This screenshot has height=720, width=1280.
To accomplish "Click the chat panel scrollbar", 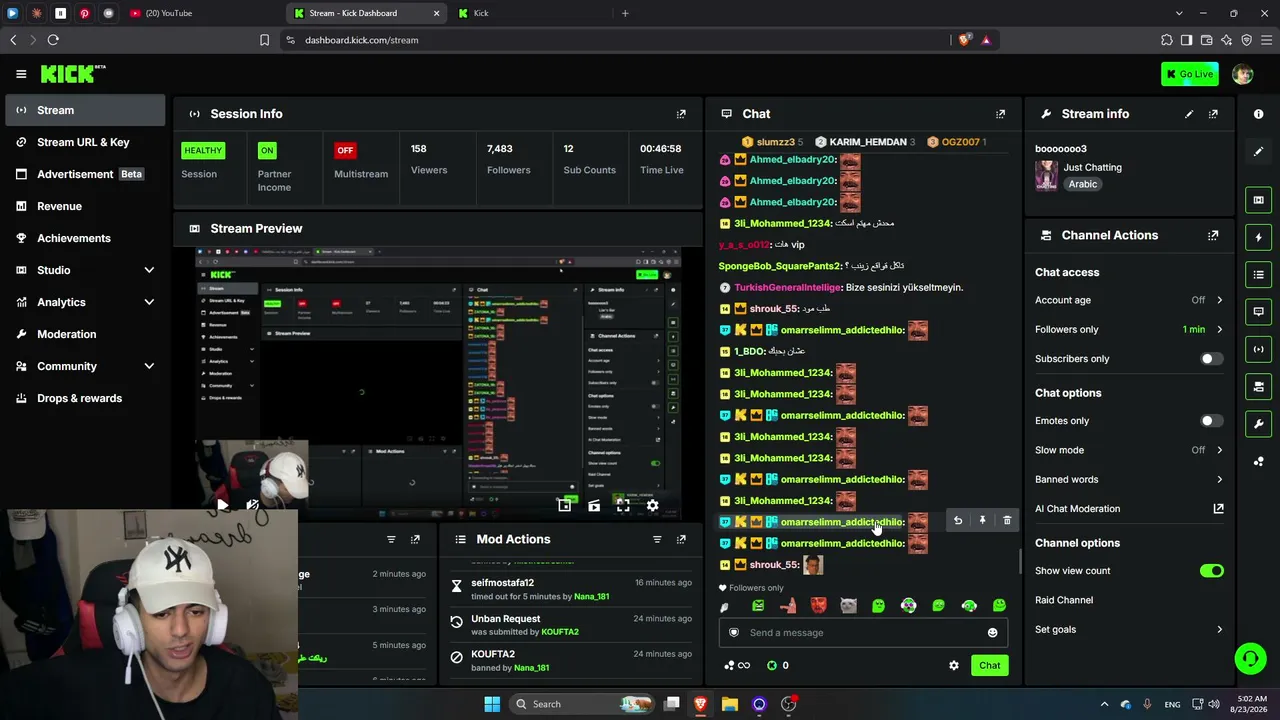I will point(1019,561).
